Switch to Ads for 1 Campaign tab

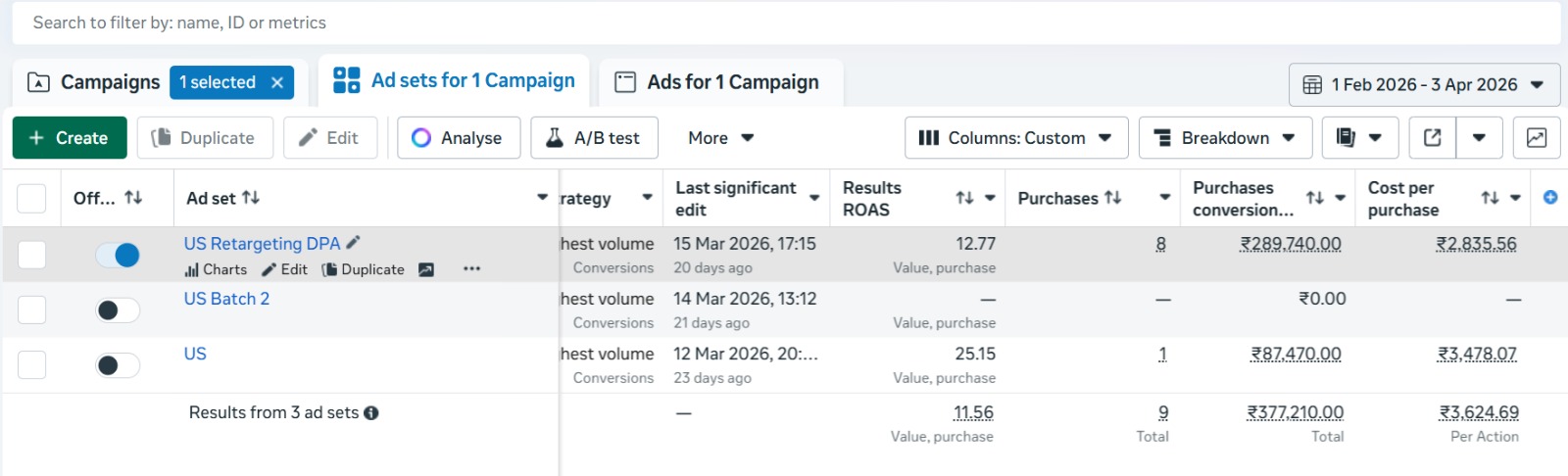point(717,82)
